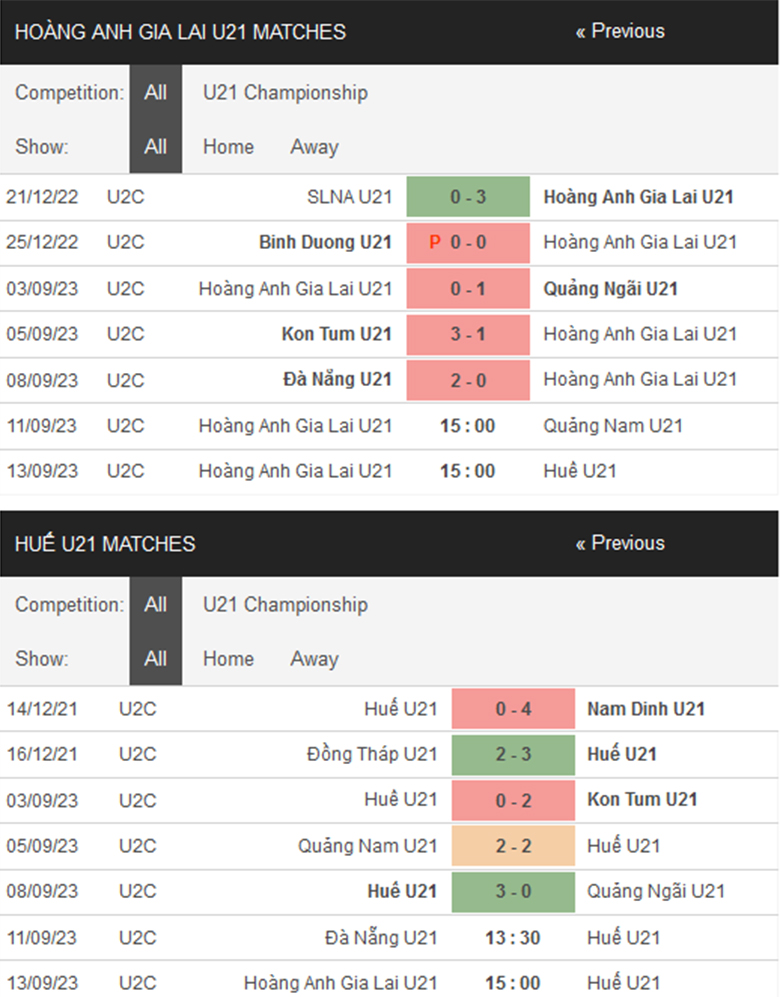Click the Đà Nẵng U21 2-0 score
This screenshot has width=780, height=997.
click(467, 379)
